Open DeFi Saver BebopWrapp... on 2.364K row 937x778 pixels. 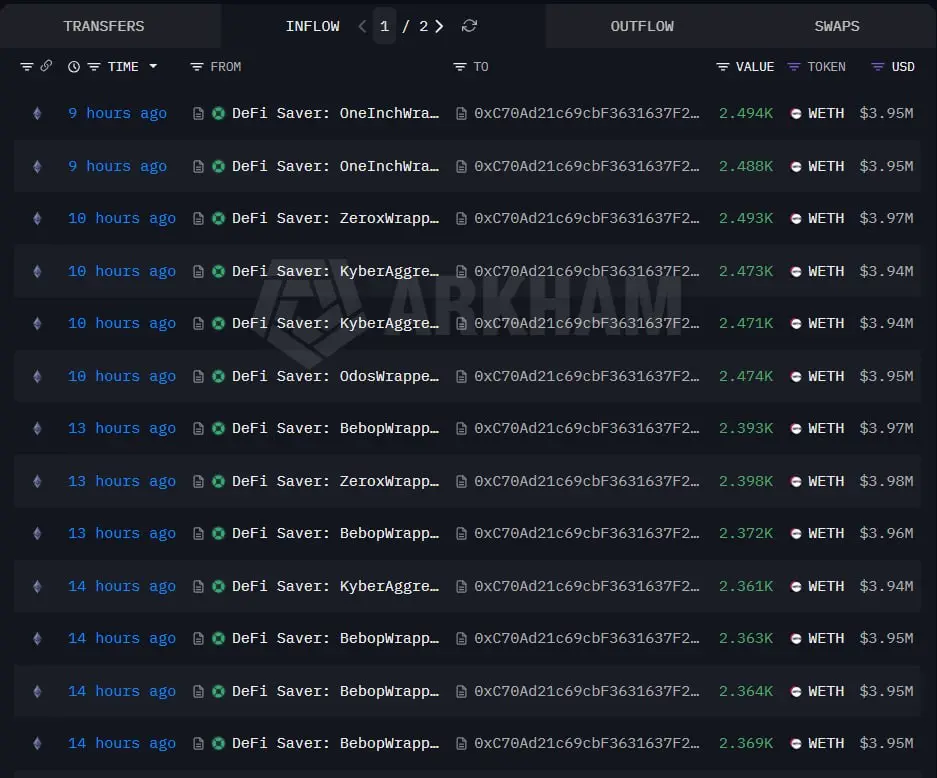pos(335,691)
